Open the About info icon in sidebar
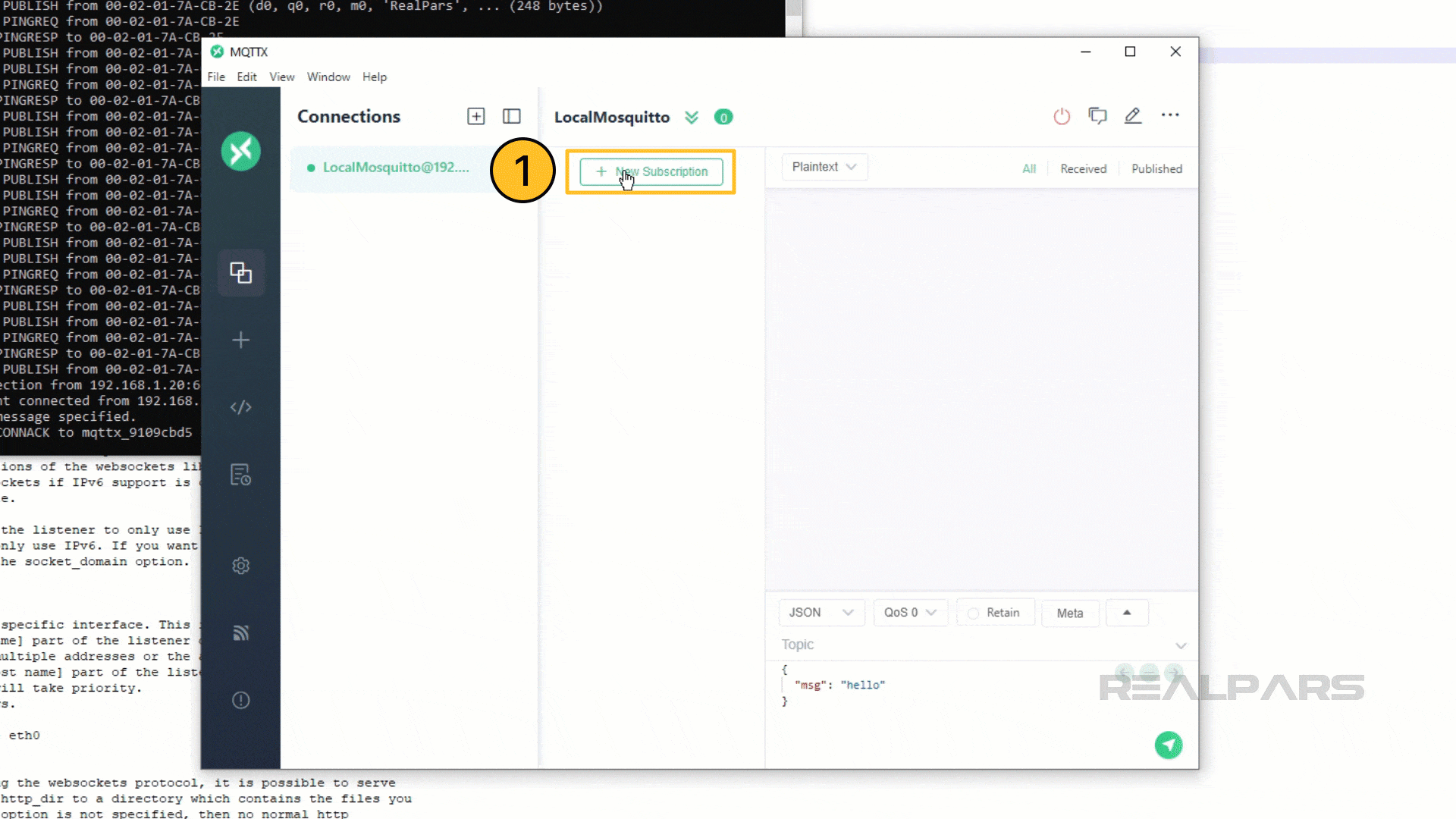Screen dimensions: 1456x819 click(241, 700)
